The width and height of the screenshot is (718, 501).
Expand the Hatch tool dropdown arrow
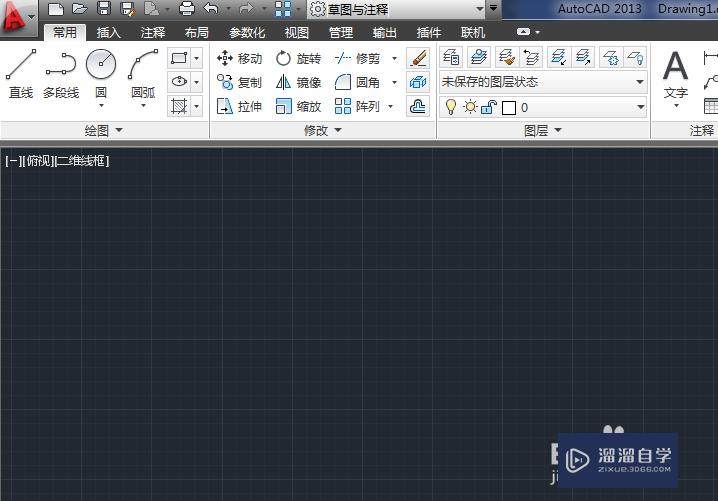(x=197, y=106)
